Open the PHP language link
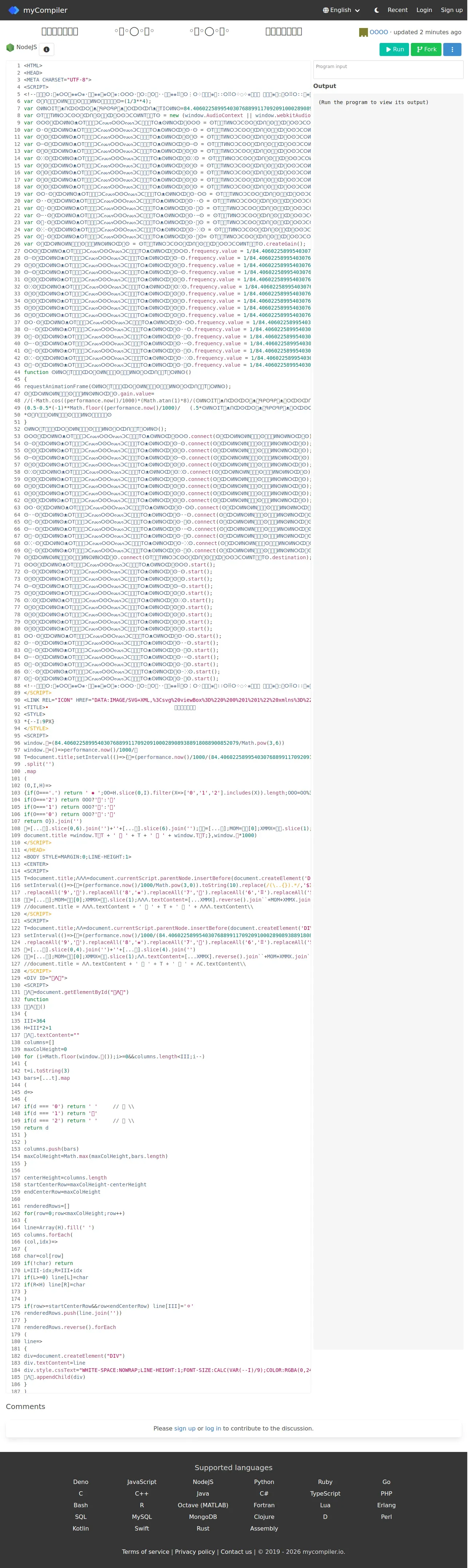This screenshot has width=468, height=1568. (x=386, y=1493)
